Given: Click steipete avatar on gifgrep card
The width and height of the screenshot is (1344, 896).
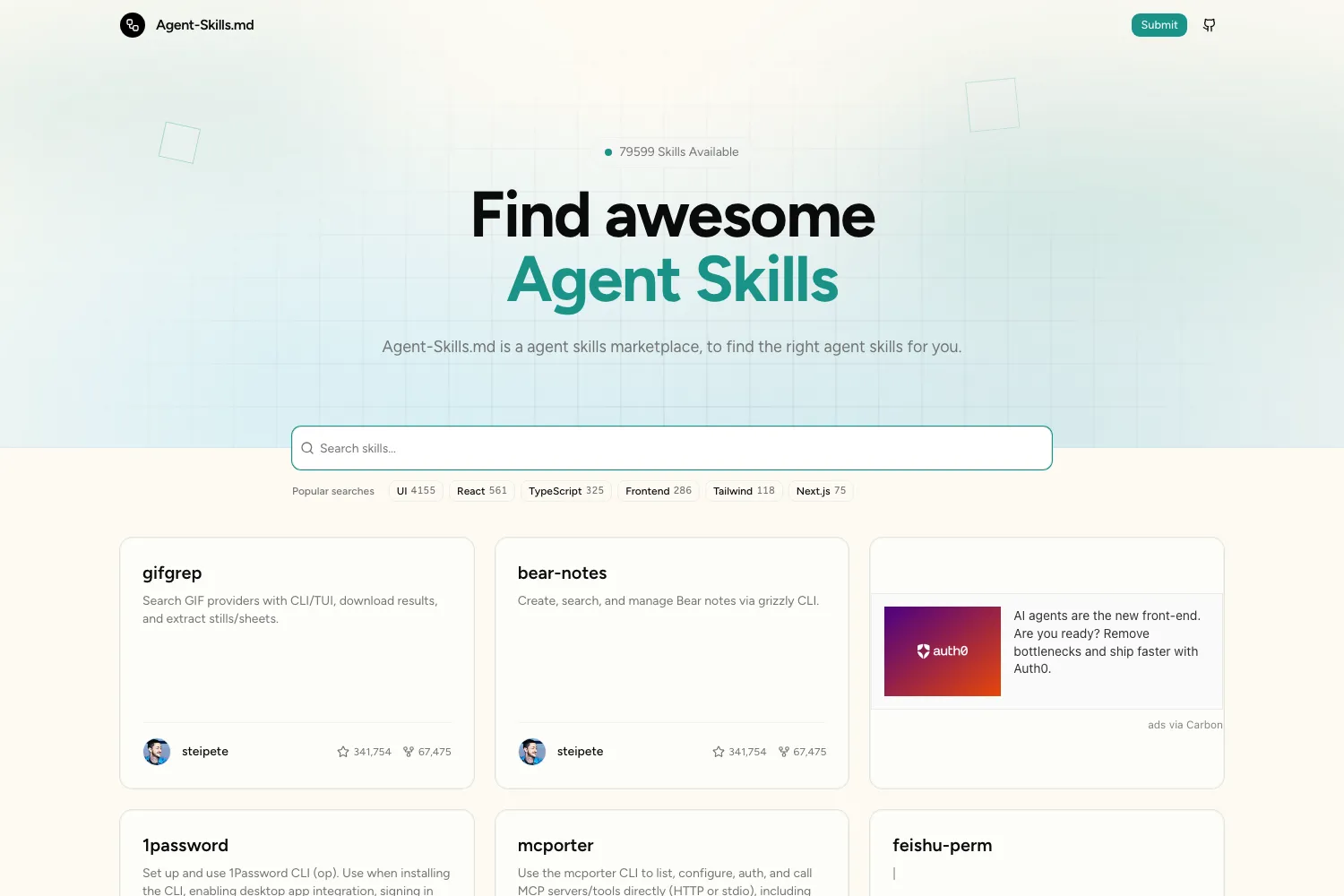Looking at the screenshot, I should click(x=157, y=752).
